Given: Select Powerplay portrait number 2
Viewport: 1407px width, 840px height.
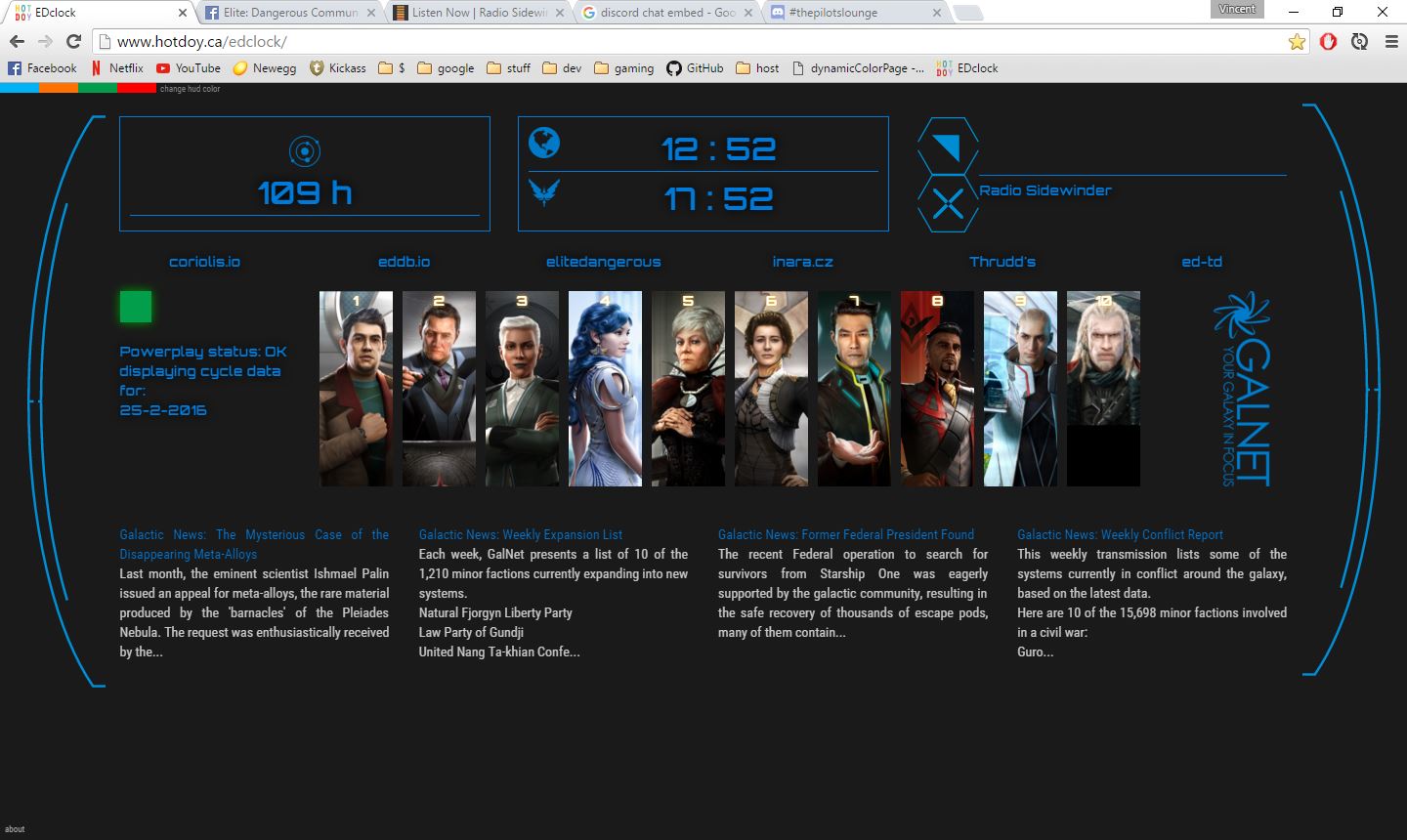Looking at the screenshot, I should coord(439,389).
